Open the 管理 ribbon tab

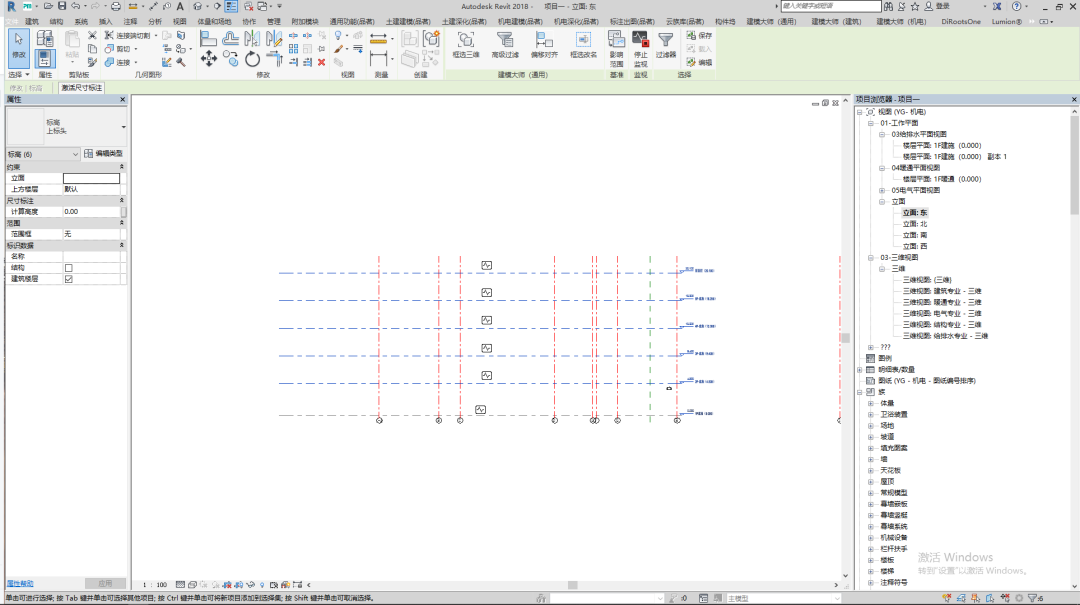click(x=273, y=21)
